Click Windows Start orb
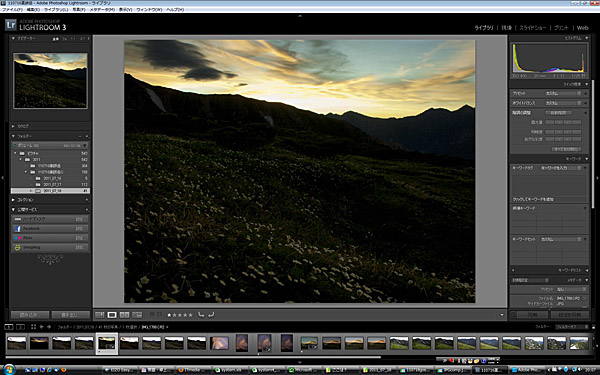Image resolution: width=600 pixels, height=375 pixels. point(9,370)
